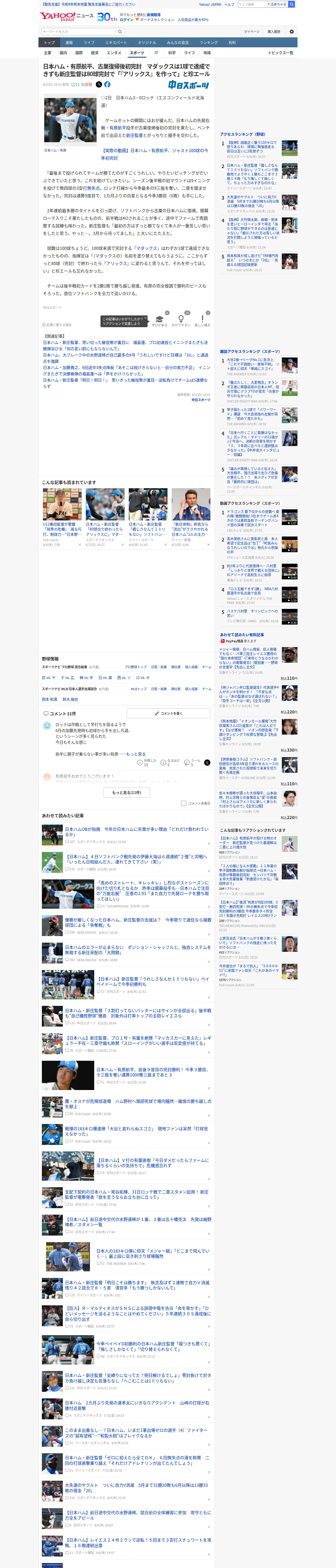Open the 神 vs. 中 game link
This screenshot has width=336, height=1568.
click(86, 677)
